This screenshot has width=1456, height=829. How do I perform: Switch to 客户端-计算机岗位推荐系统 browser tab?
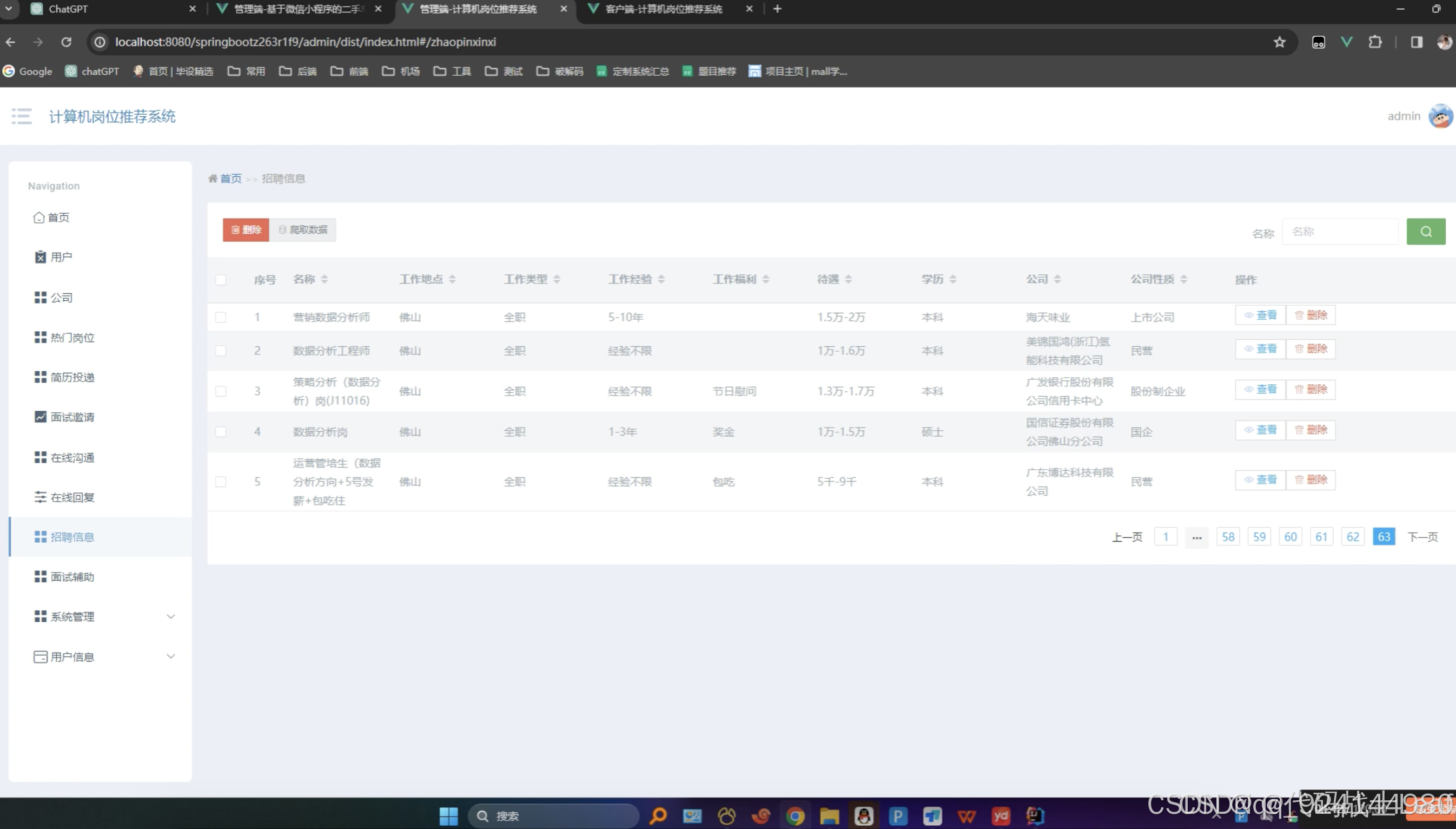click(663, 9)
